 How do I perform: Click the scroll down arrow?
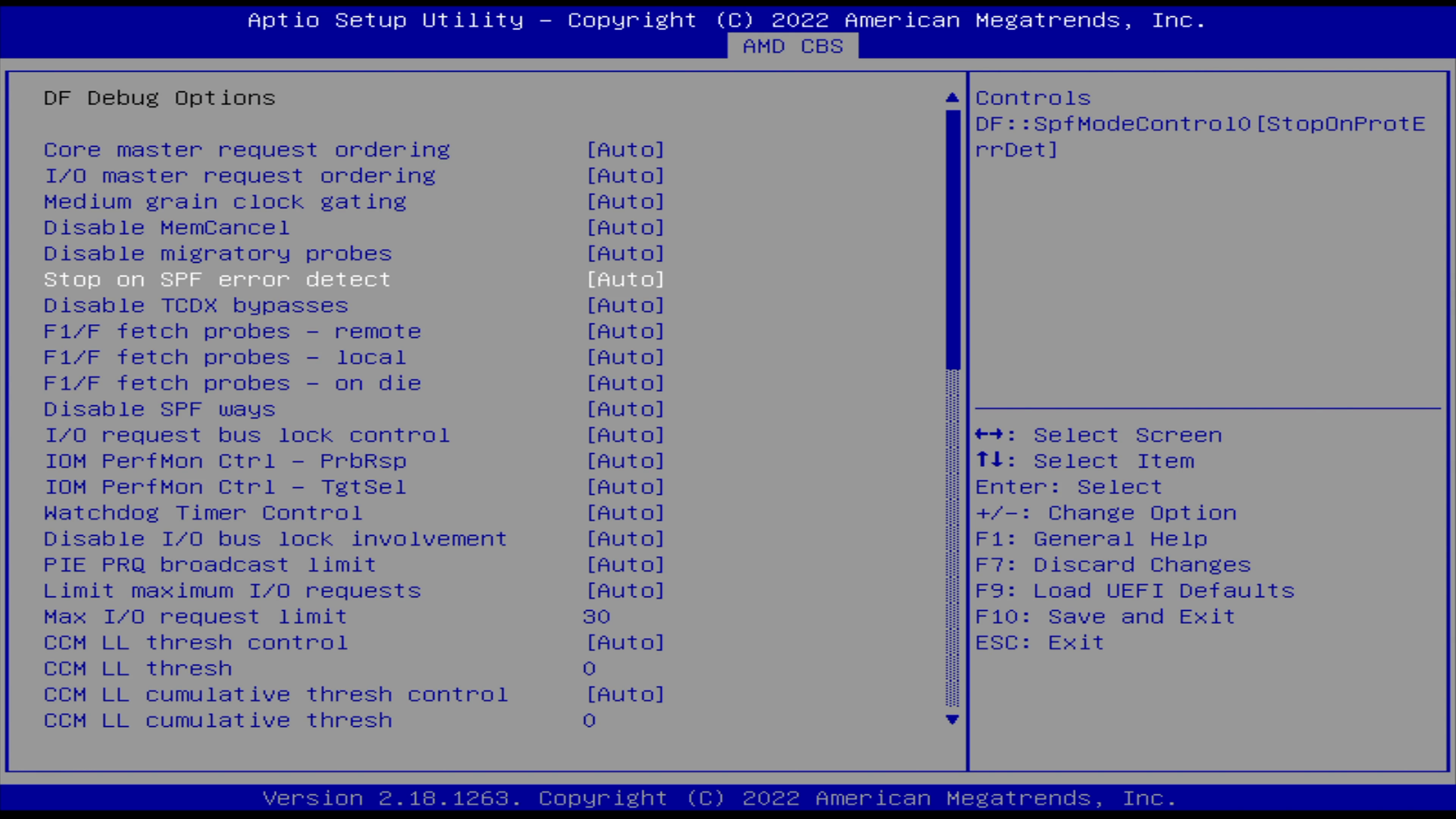click(952, 720)
